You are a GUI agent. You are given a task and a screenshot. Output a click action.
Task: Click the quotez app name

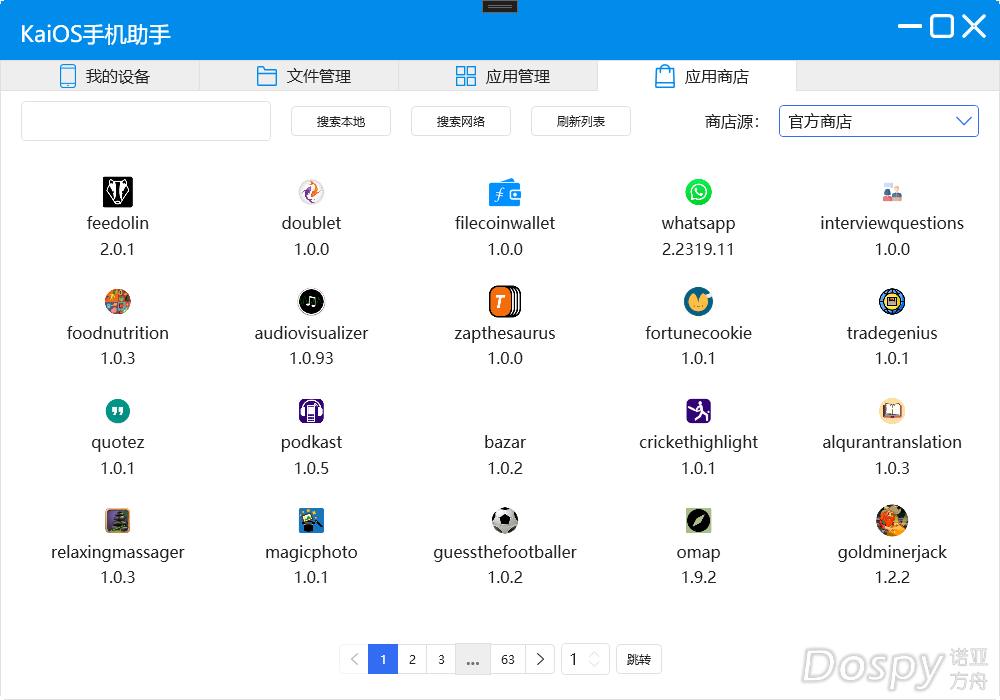(118, 442)
